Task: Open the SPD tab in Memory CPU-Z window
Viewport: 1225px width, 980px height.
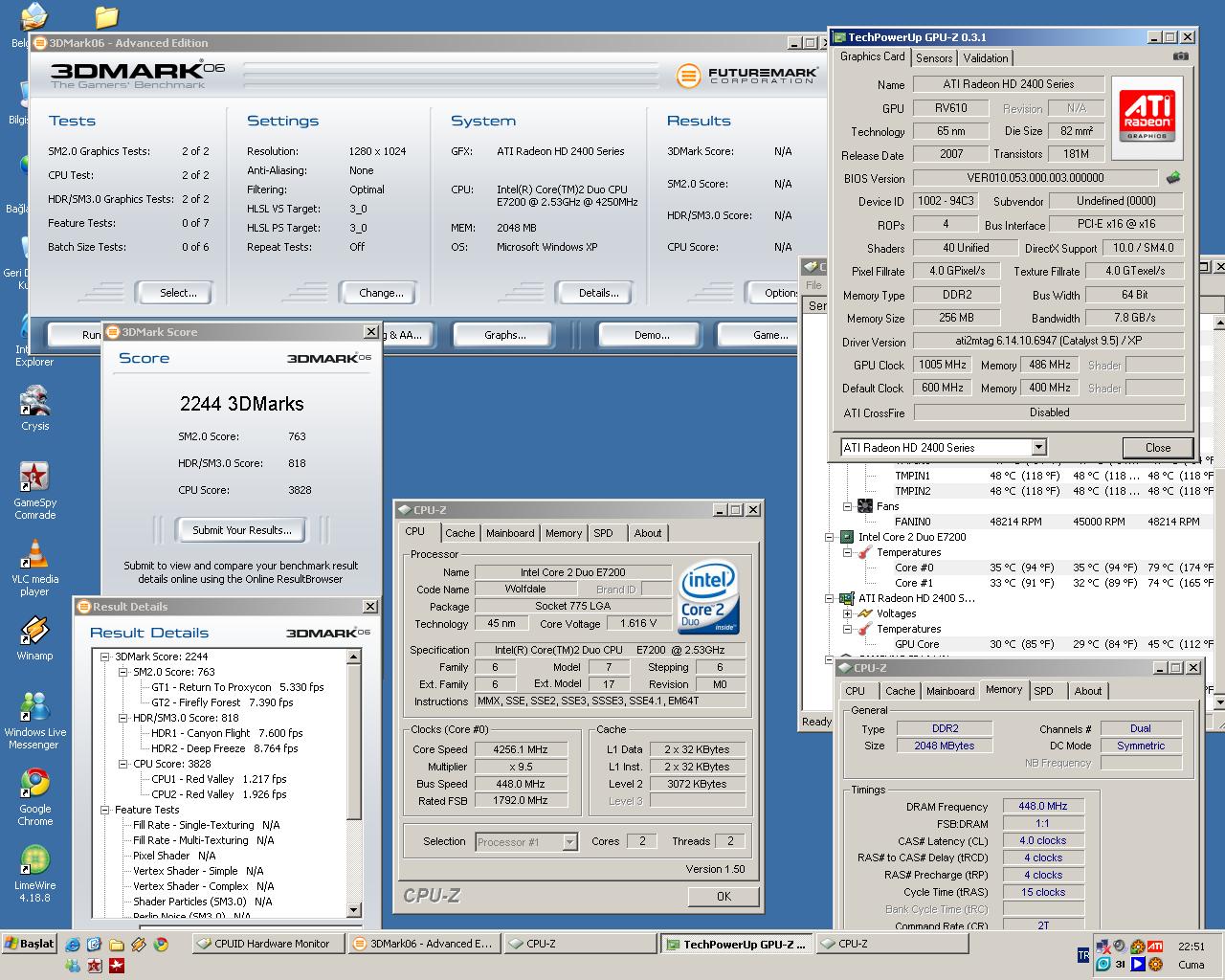Action: click(x=1043, y=691)
